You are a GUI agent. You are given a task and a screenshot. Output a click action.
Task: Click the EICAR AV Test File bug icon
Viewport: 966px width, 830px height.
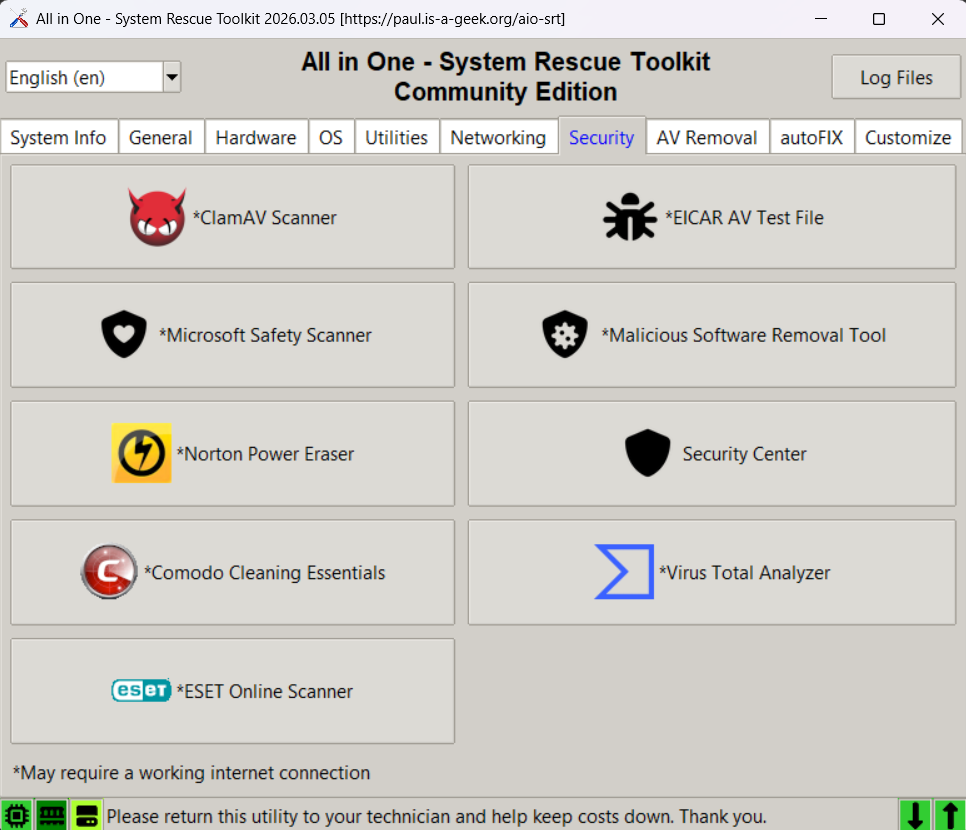pyautogui.click(x=629, y=217)
